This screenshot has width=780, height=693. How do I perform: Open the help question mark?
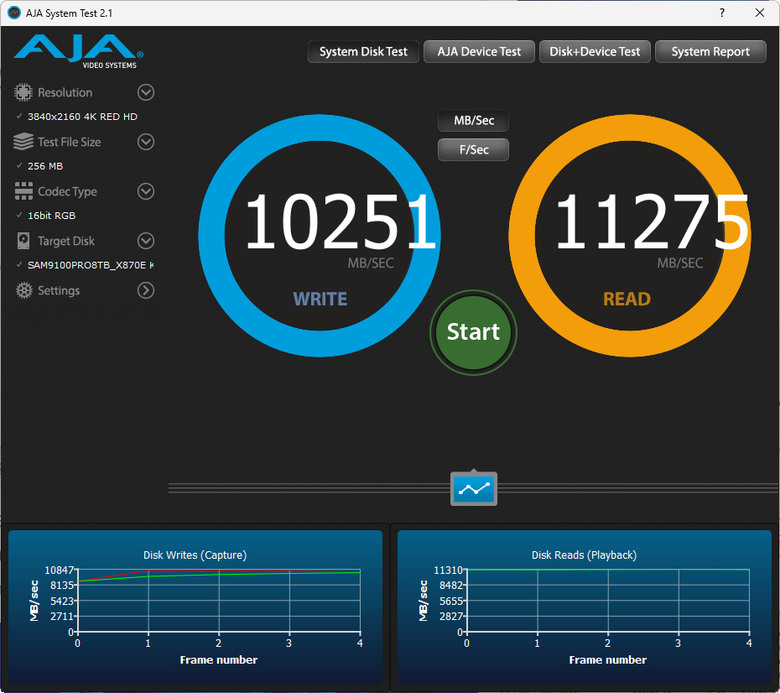(x=722, y=13)
